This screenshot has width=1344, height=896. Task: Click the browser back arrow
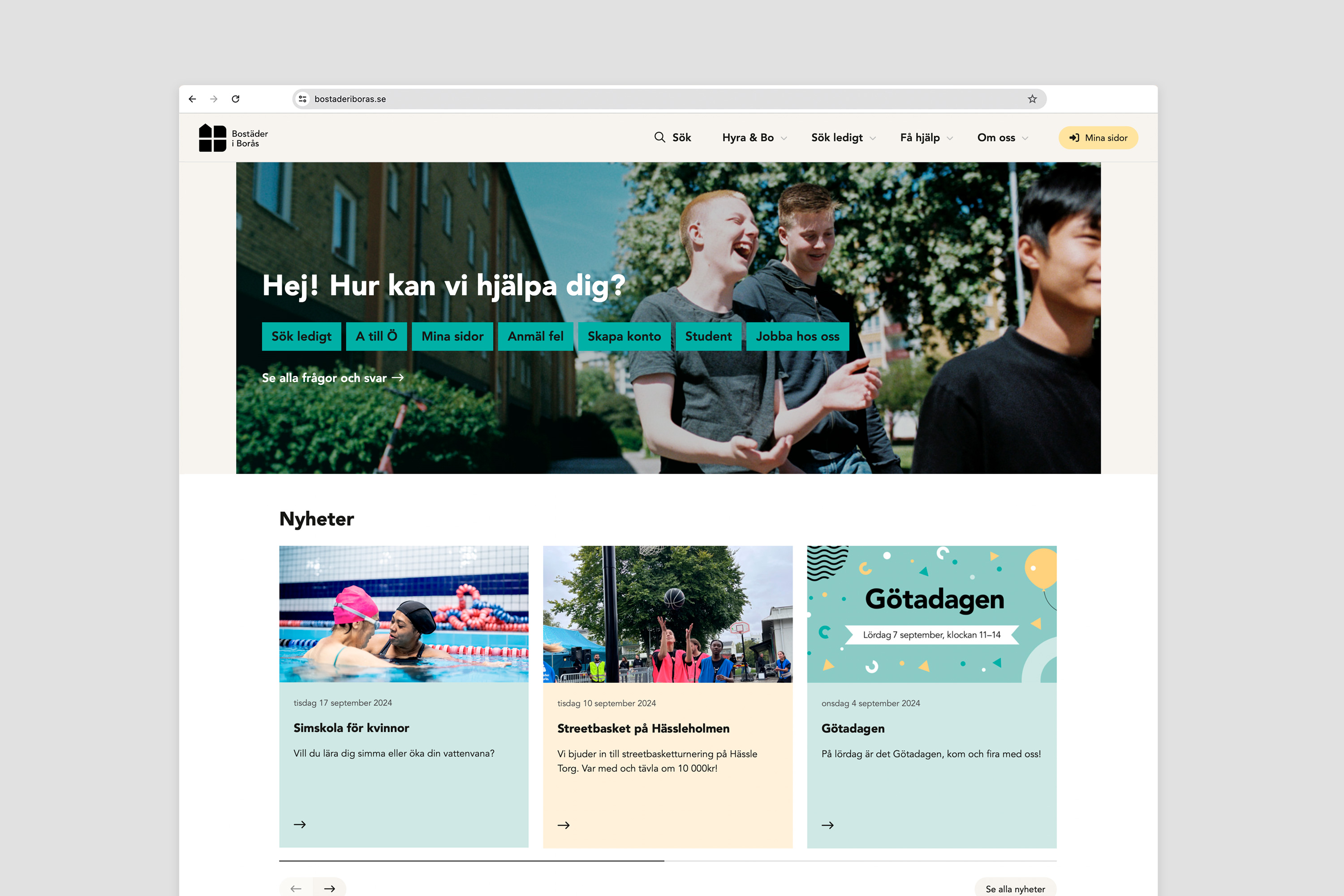193,99
